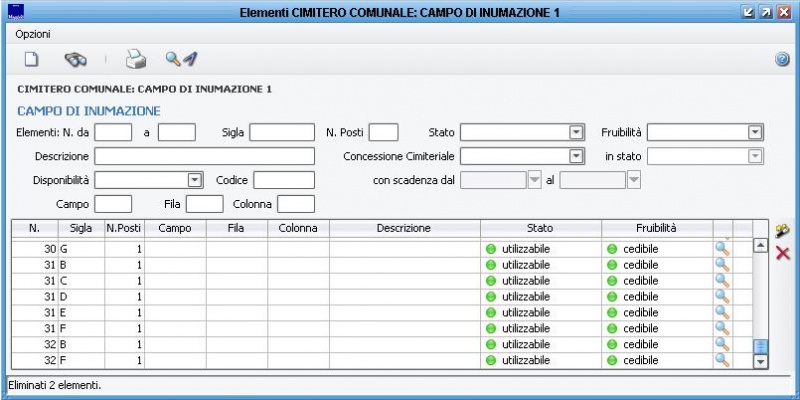Select 'cedibile' in row 31 B
The height and width of the screenshot is (400, 800).
640,265
